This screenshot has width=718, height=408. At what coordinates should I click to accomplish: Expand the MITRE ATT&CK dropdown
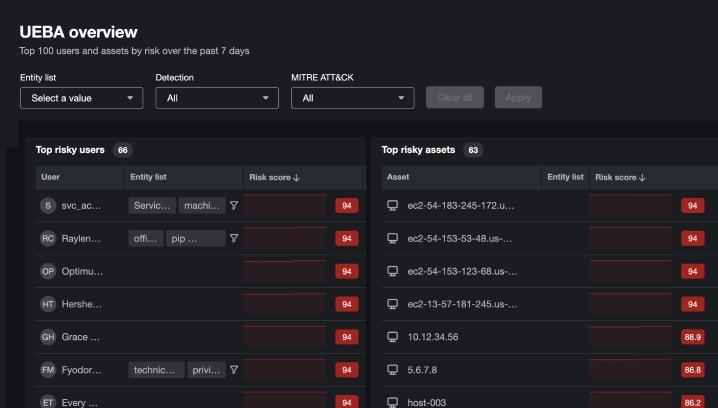pos(352,98)
